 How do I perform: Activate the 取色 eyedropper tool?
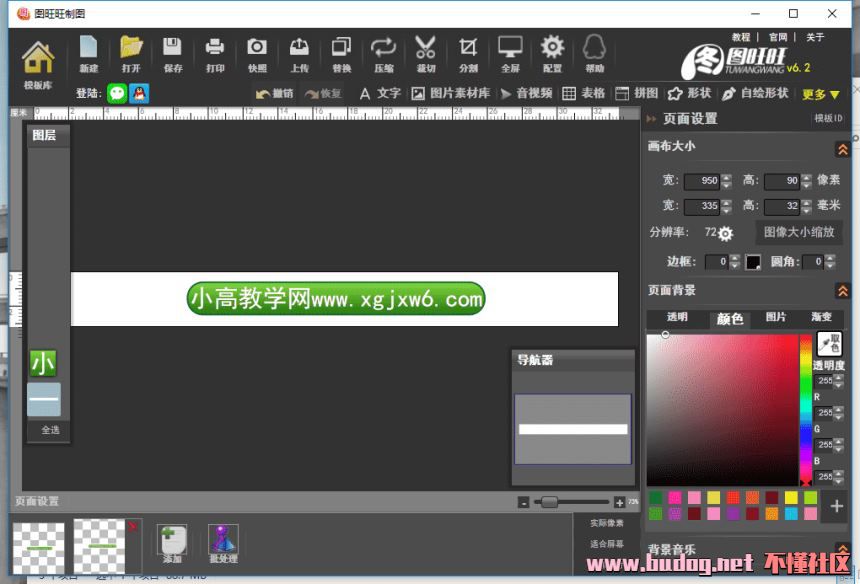[x=829, y=344]
